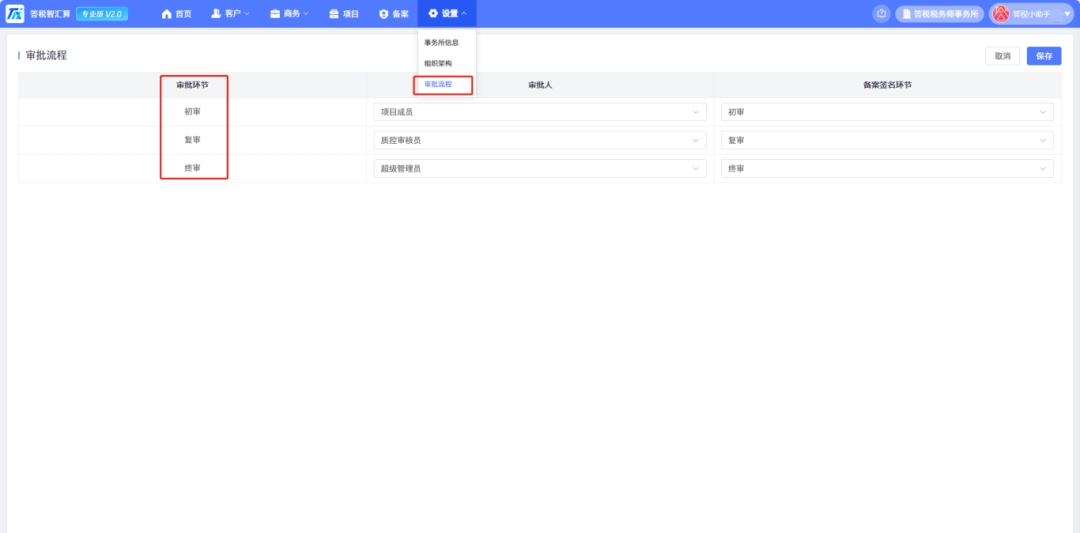Click the 答税税务师事务所 firm button
This screenshot has width=1080, height=533.
point(939,14)
